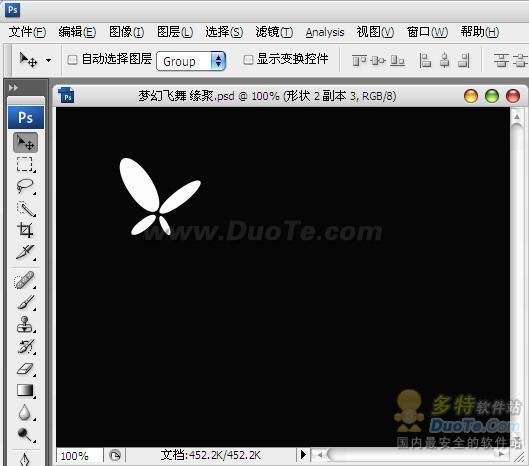This screenshot has width=529, height=466.
Task: Choose the Healing Brush tool
Action: click(25, 280)
